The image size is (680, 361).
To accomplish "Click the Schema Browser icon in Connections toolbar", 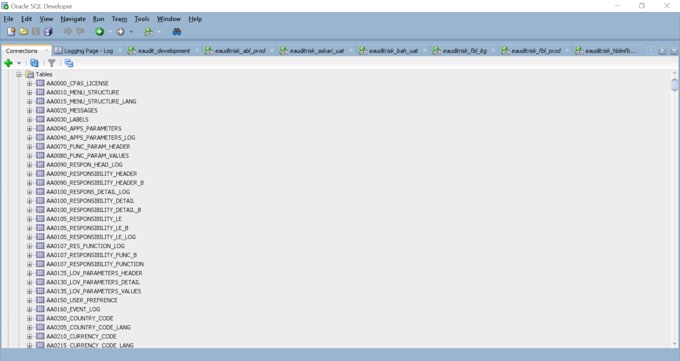I will 69,63.
